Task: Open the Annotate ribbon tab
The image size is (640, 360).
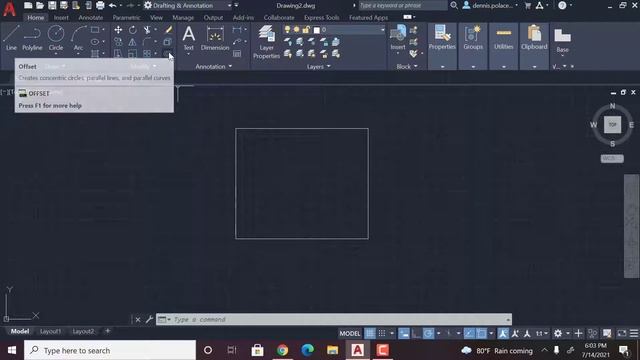Action: (91, 18)
